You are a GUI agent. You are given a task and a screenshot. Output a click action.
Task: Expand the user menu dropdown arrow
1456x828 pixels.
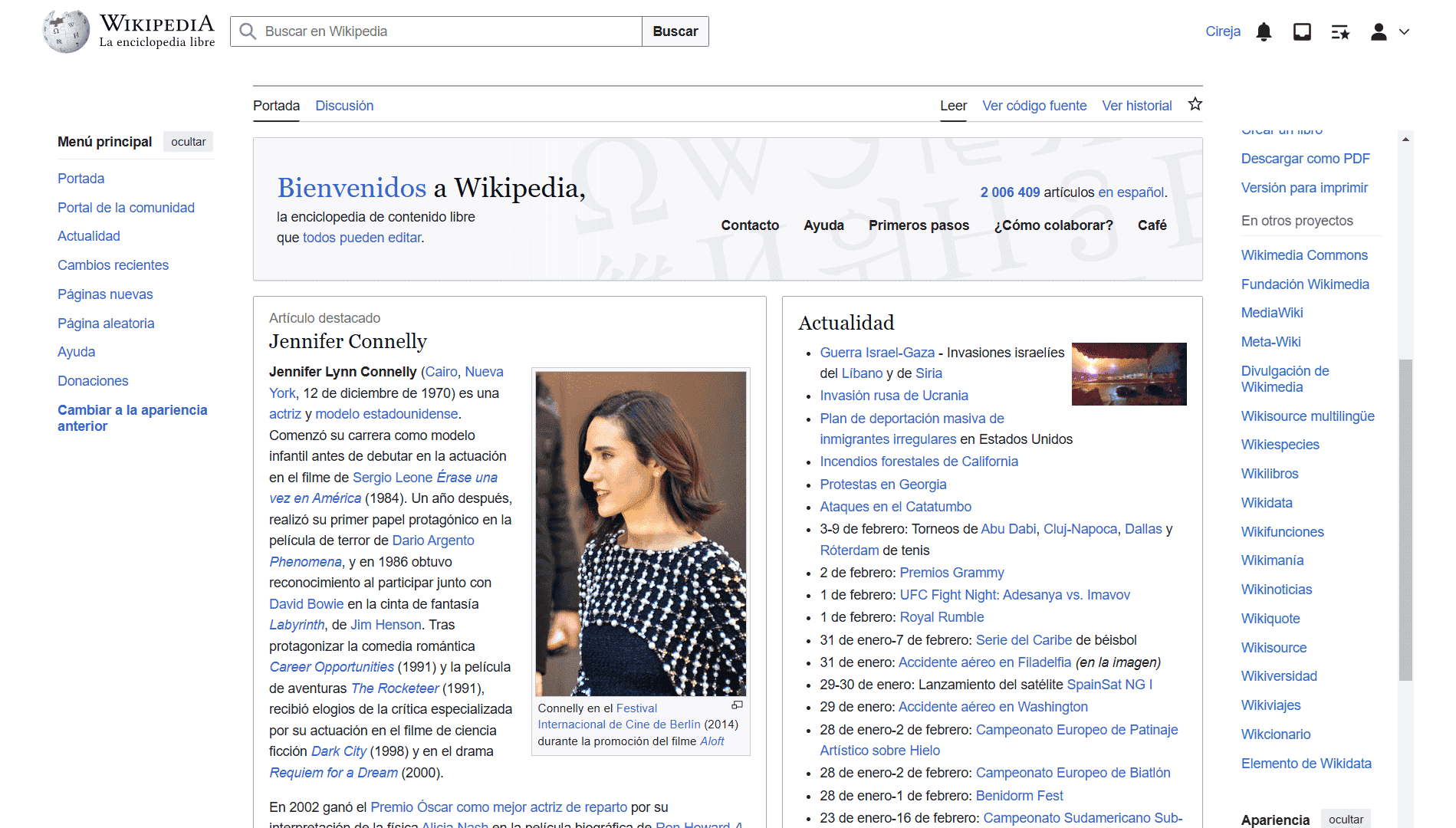pos(1404,31)
